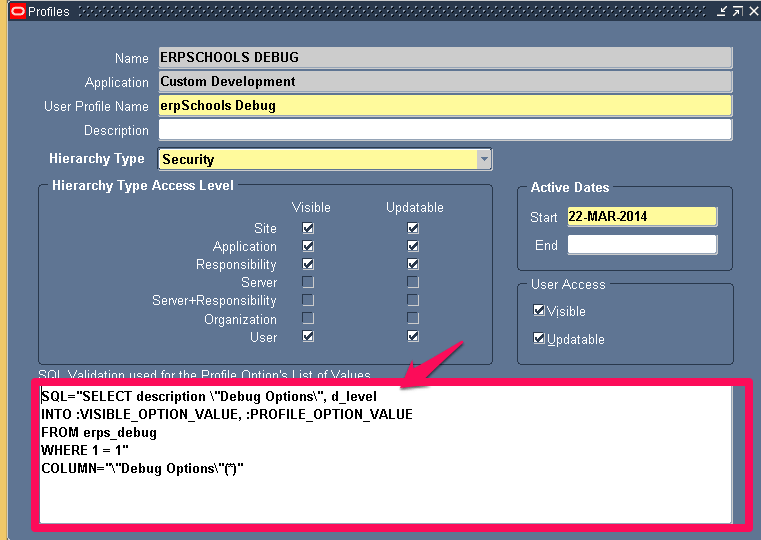Toggle Site Visible checkbox
This screenshot has height=540, width=761.
pos(308,228)
